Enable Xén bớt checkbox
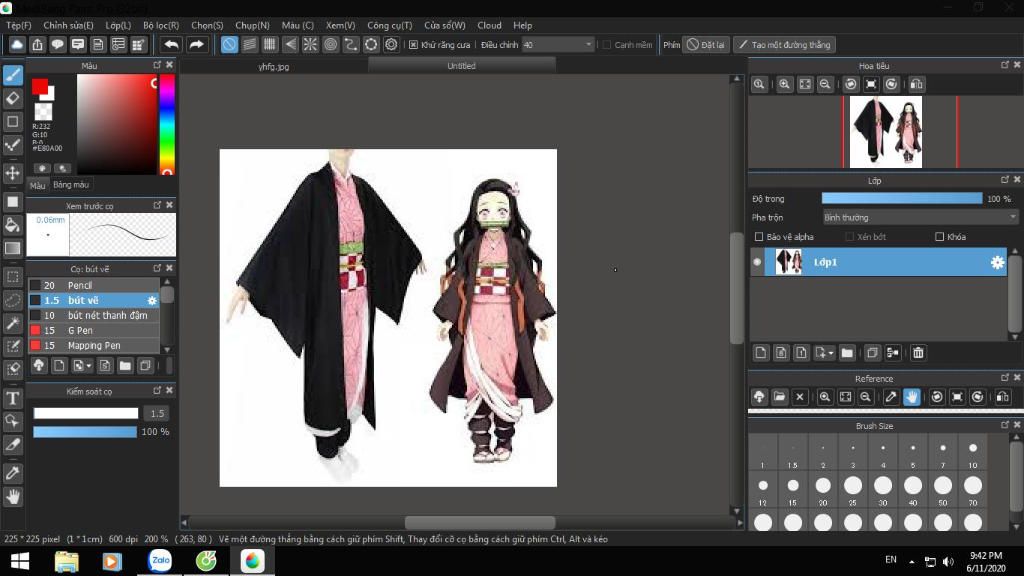The height and width of the screenshot is (576, 1024). pos(850,236)
